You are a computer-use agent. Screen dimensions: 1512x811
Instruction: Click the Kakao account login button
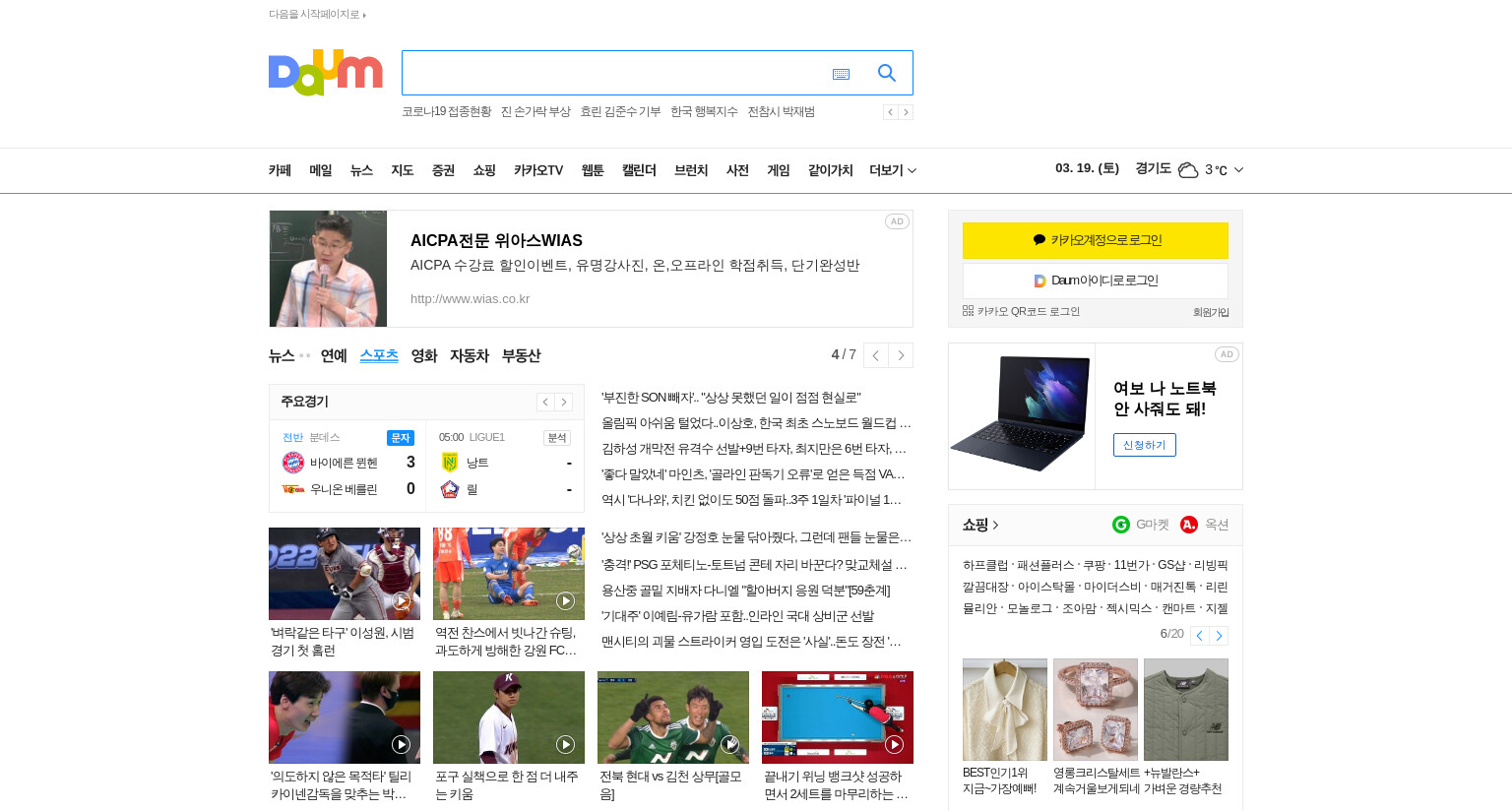click(x=1096, y=240)
